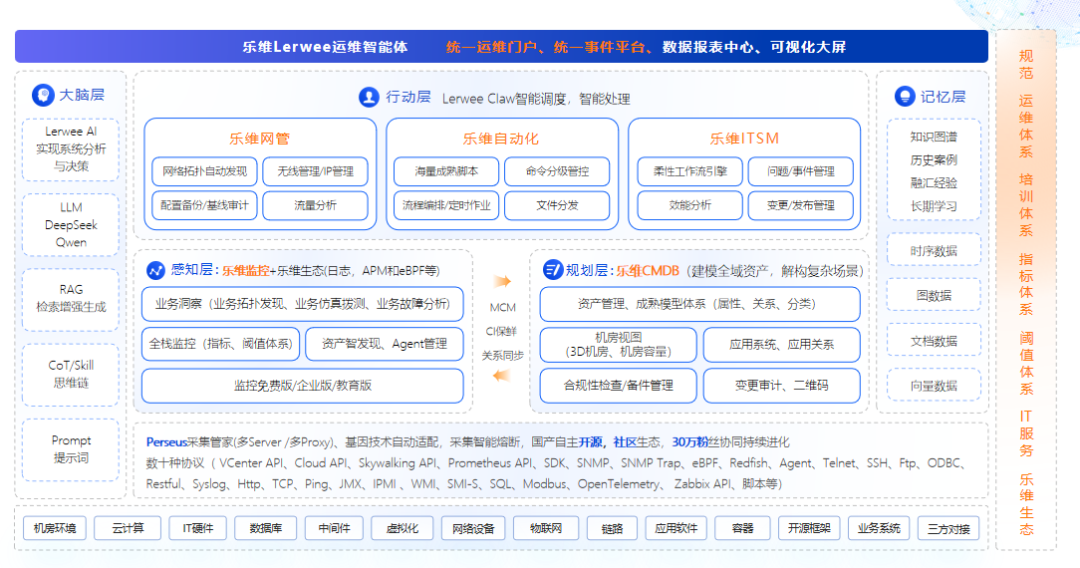The width and height of the screenshot is (1080, 568).
Task: Select 柔性工作流引擎 under 乐维ITSM
Action: (689, 171)
